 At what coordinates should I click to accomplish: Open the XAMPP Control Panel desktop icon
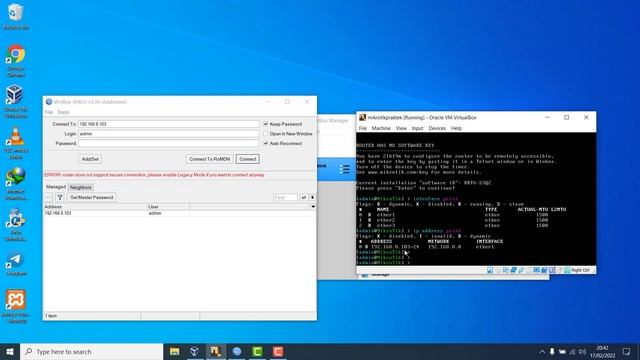click(x=16, y=306)
